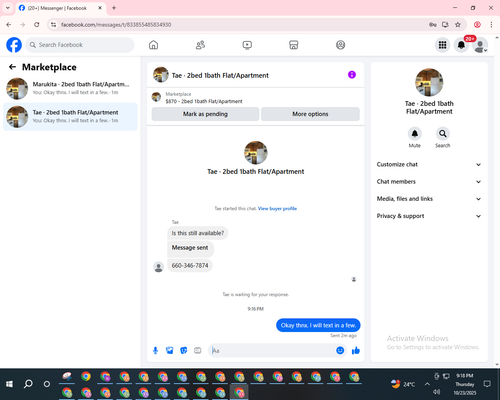
Task: Open the emoji picker smiley icon
Action: pyautogui.click(x=340, y=350)
